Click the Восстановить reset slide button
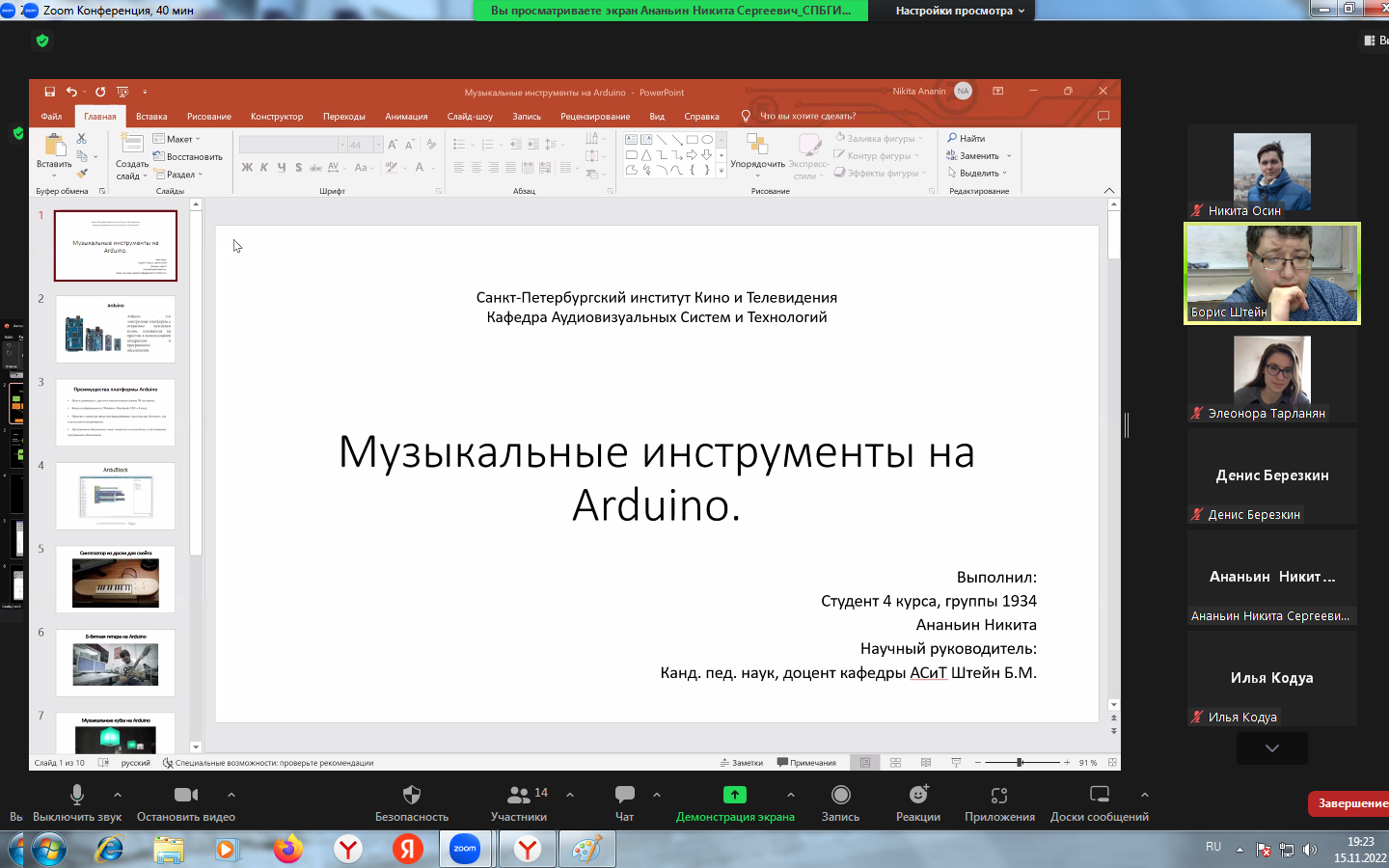 click(x=187, y=156)
